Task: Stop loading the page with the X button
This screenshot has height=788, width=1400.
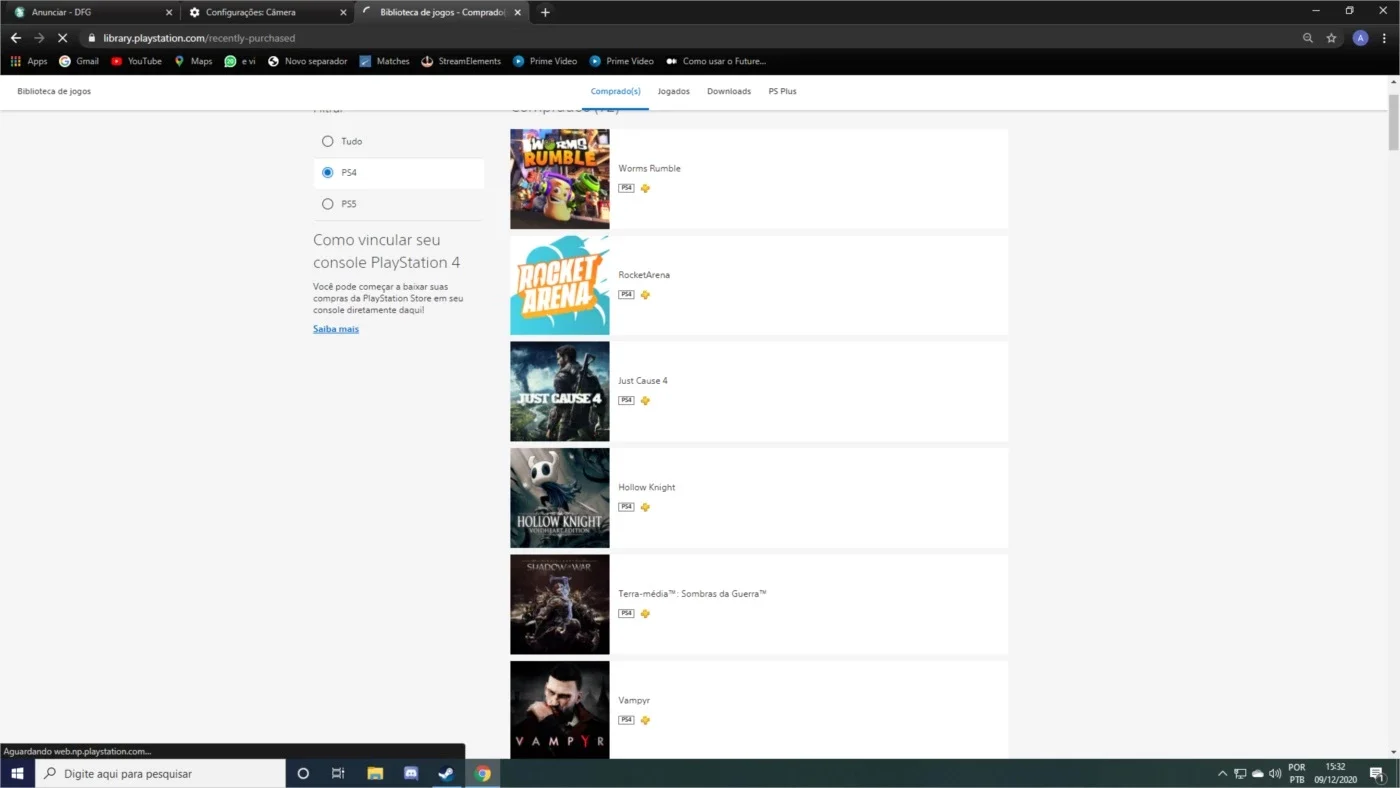Action: (62, 38)
